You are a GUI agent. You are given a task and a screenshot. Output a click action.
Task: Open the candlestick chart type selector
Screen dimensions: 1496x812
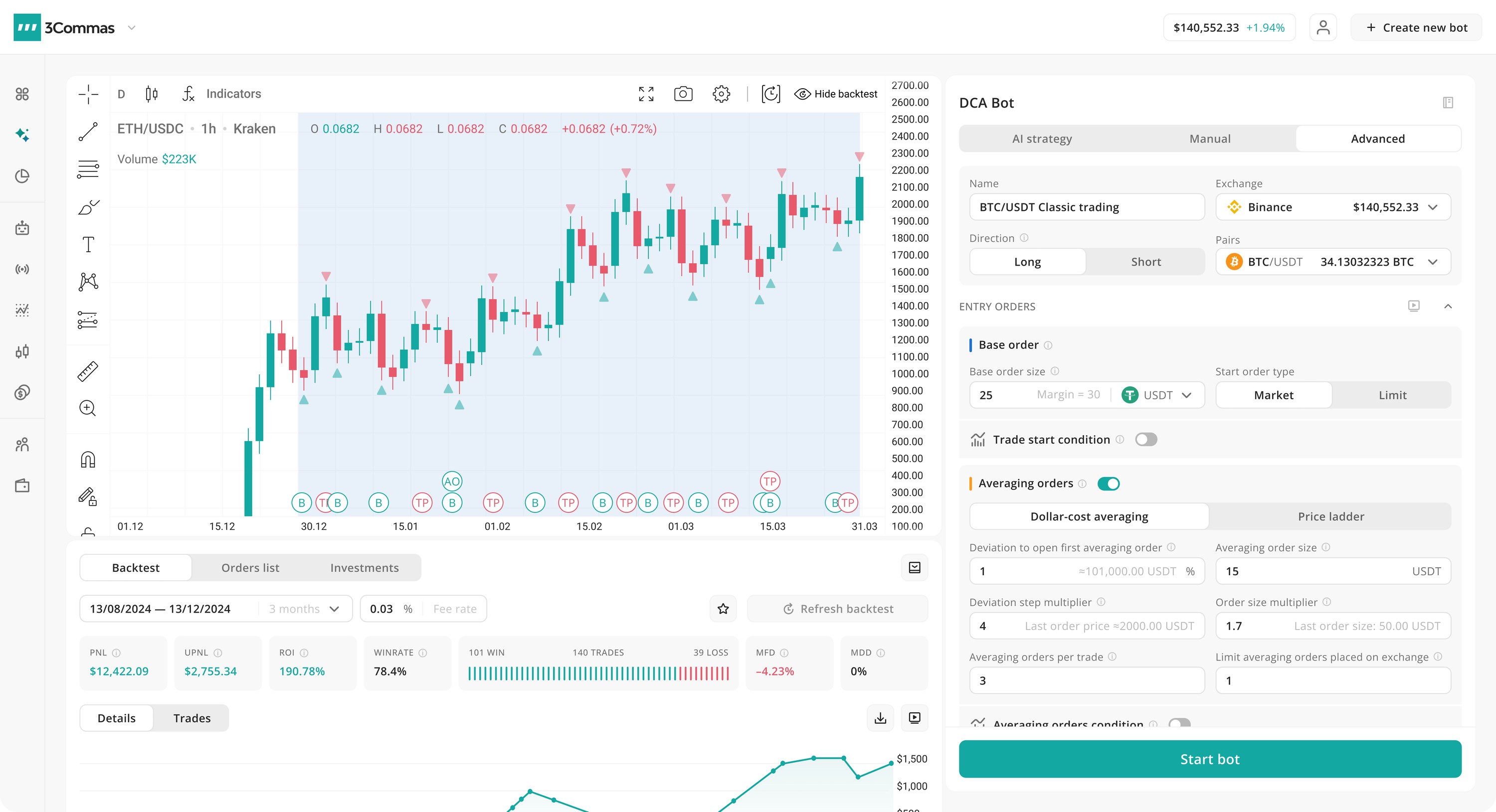point(152,94)
